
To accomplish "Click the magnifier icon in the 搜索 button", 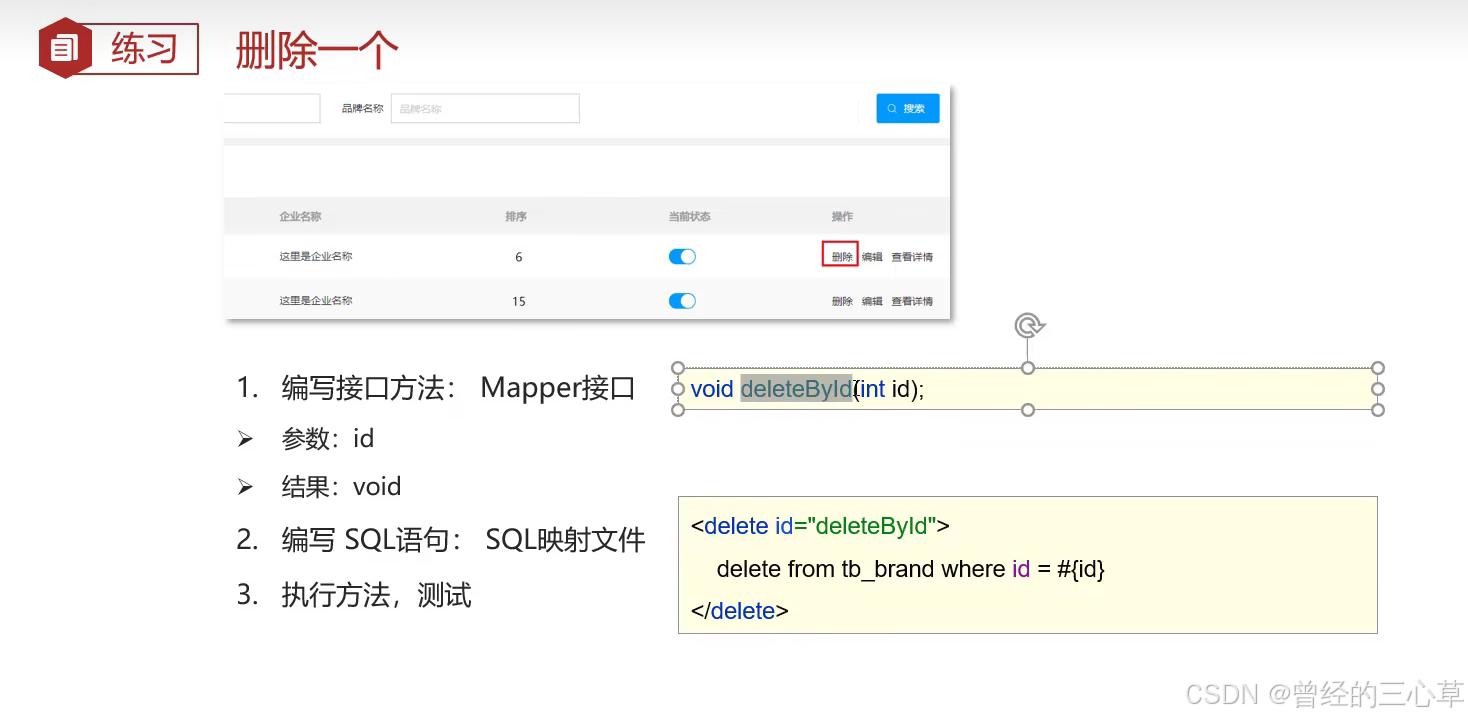I will tap(892, 109).
